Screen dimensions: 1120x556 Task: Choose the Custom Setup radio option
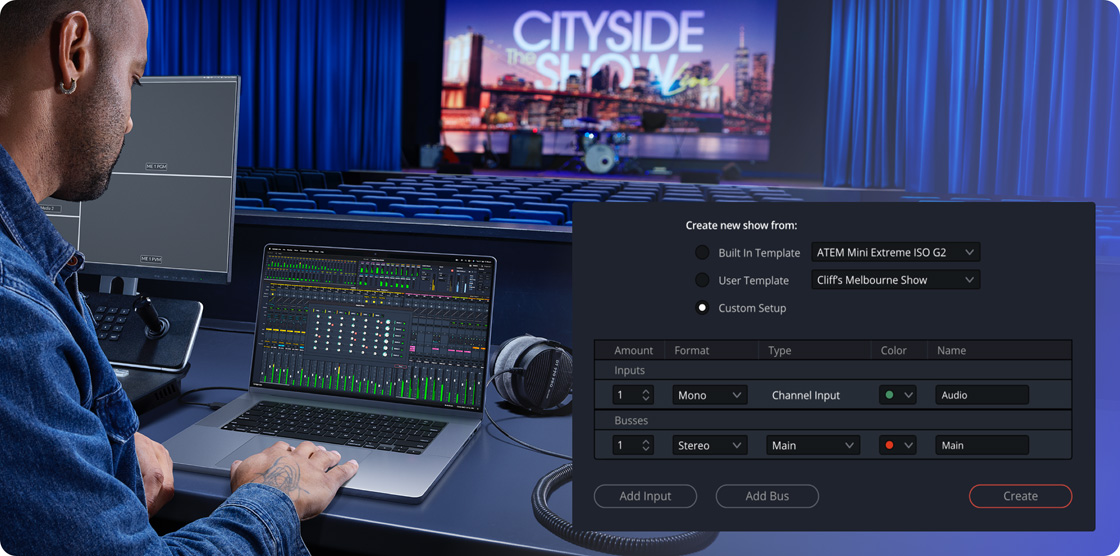702,308
